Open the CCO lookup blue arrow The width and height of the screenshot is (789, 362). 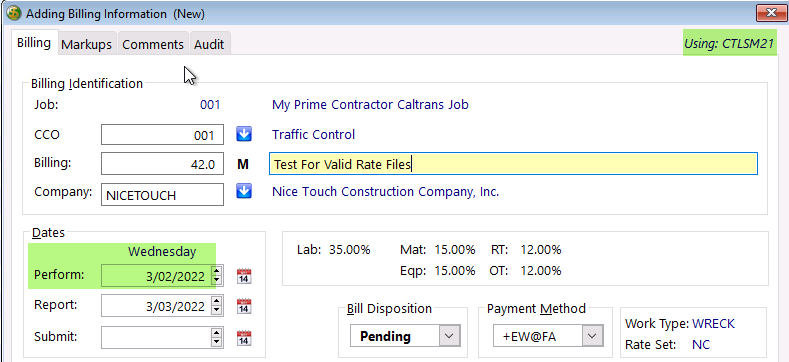pos(244,134)
